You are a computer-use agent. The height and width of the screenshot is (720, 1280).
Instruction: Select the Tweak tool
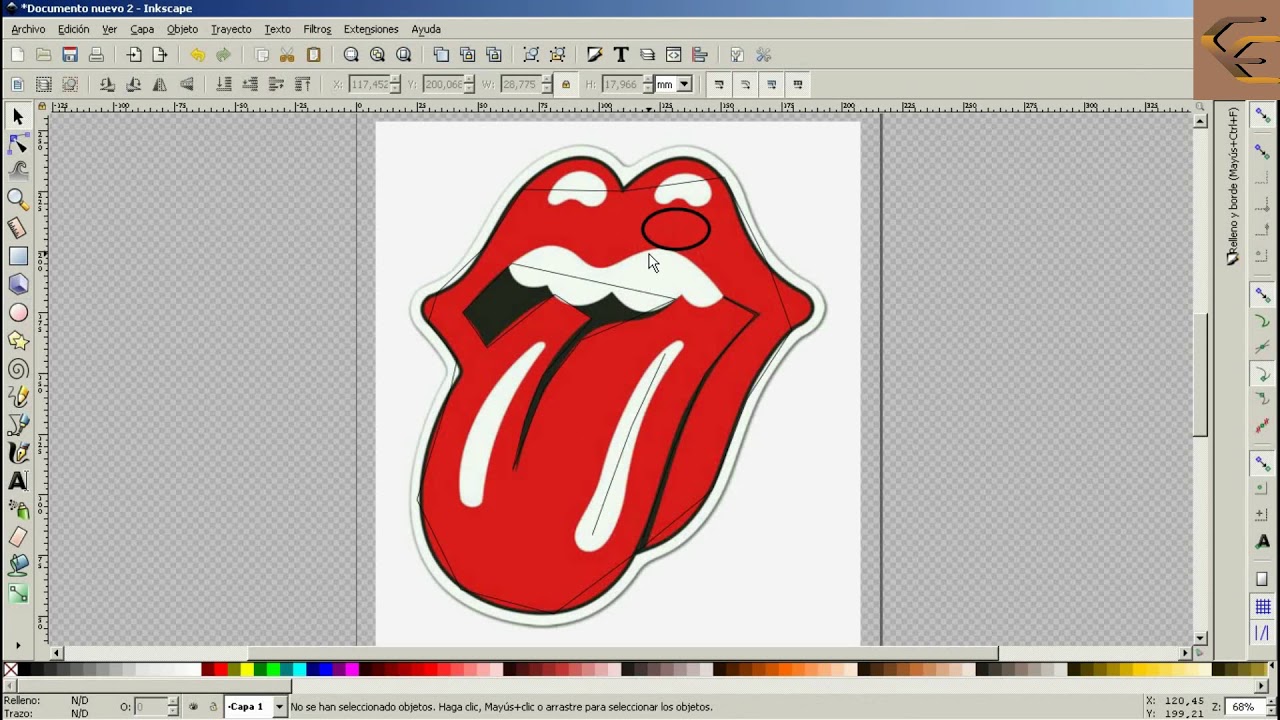(18, 170)
